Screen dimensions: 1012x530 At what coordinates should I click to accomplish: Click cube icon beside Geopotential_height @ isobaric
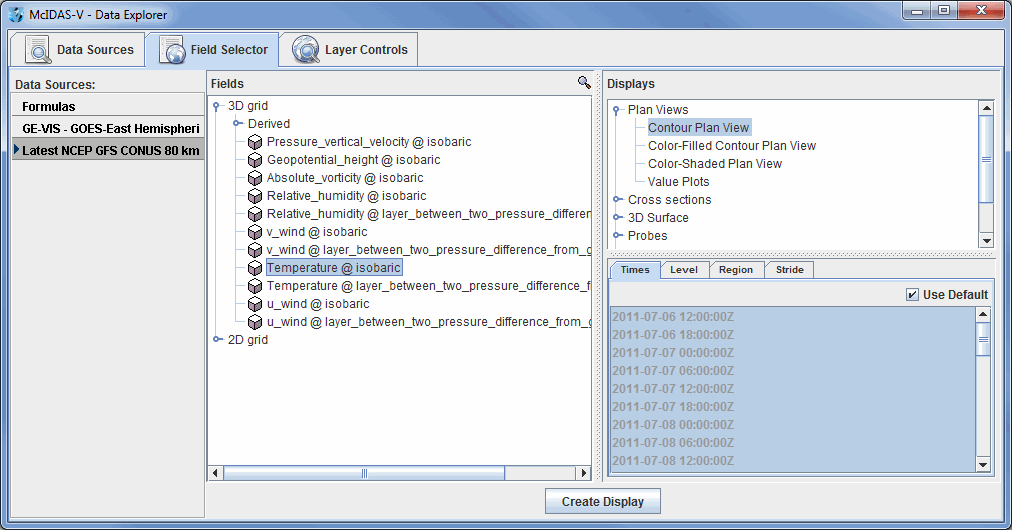pos(255,160)
